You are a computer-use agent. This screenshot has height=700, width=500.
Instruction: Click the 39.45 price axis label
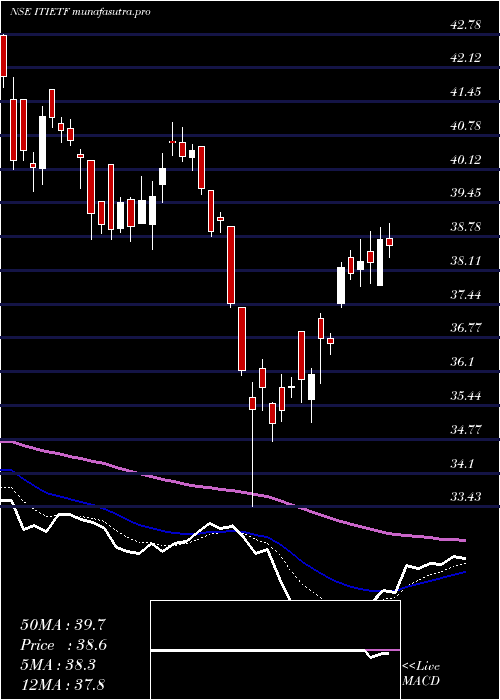[466, 193]
